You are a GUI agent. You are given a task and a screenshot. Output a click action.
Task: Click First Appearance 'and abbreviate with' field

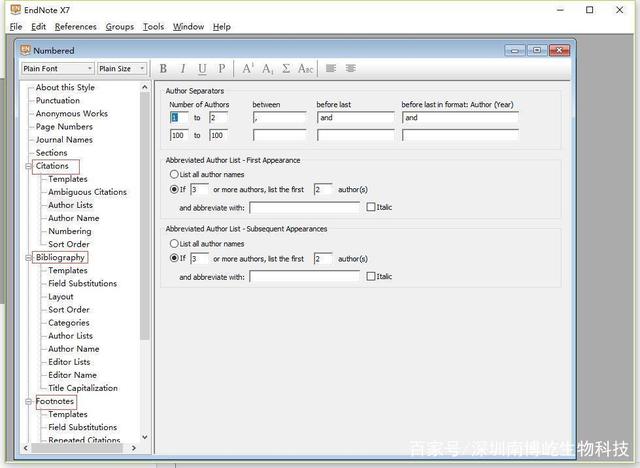304,207
